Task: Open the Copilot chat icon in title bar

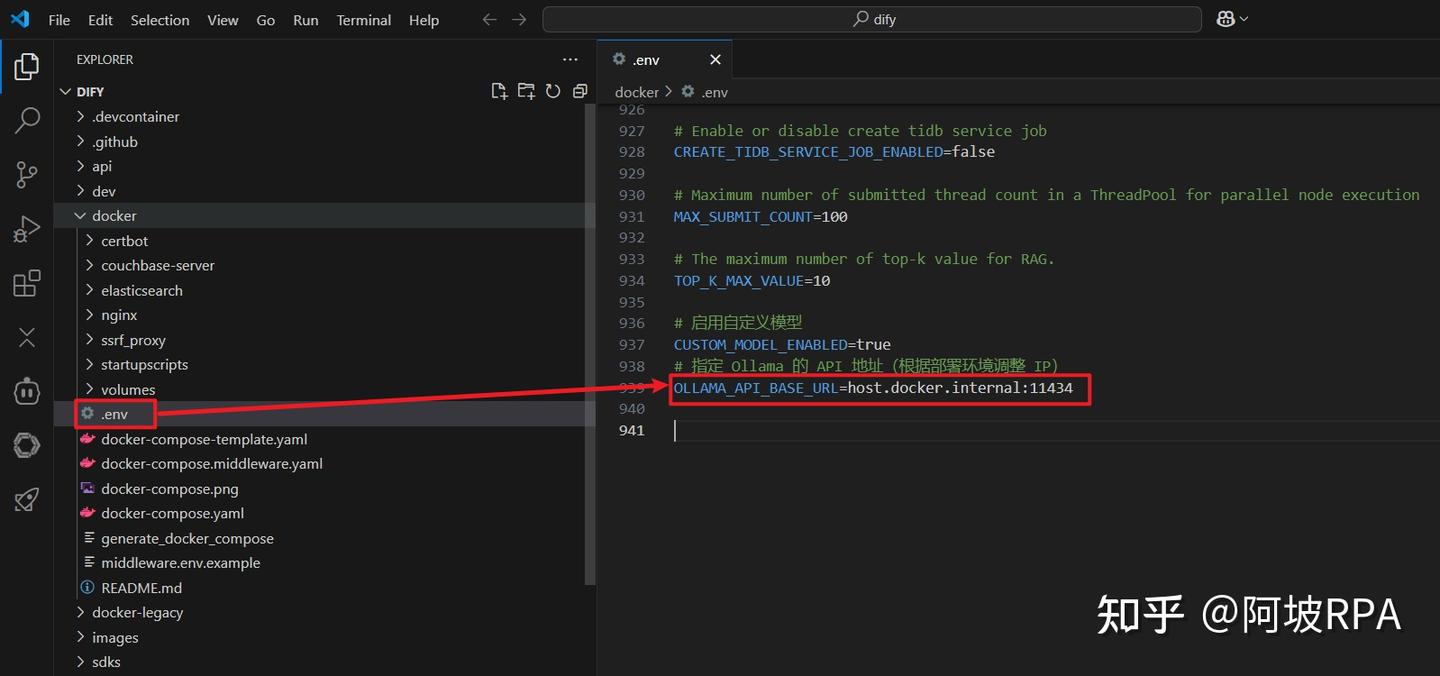Action: point(1226,19)
